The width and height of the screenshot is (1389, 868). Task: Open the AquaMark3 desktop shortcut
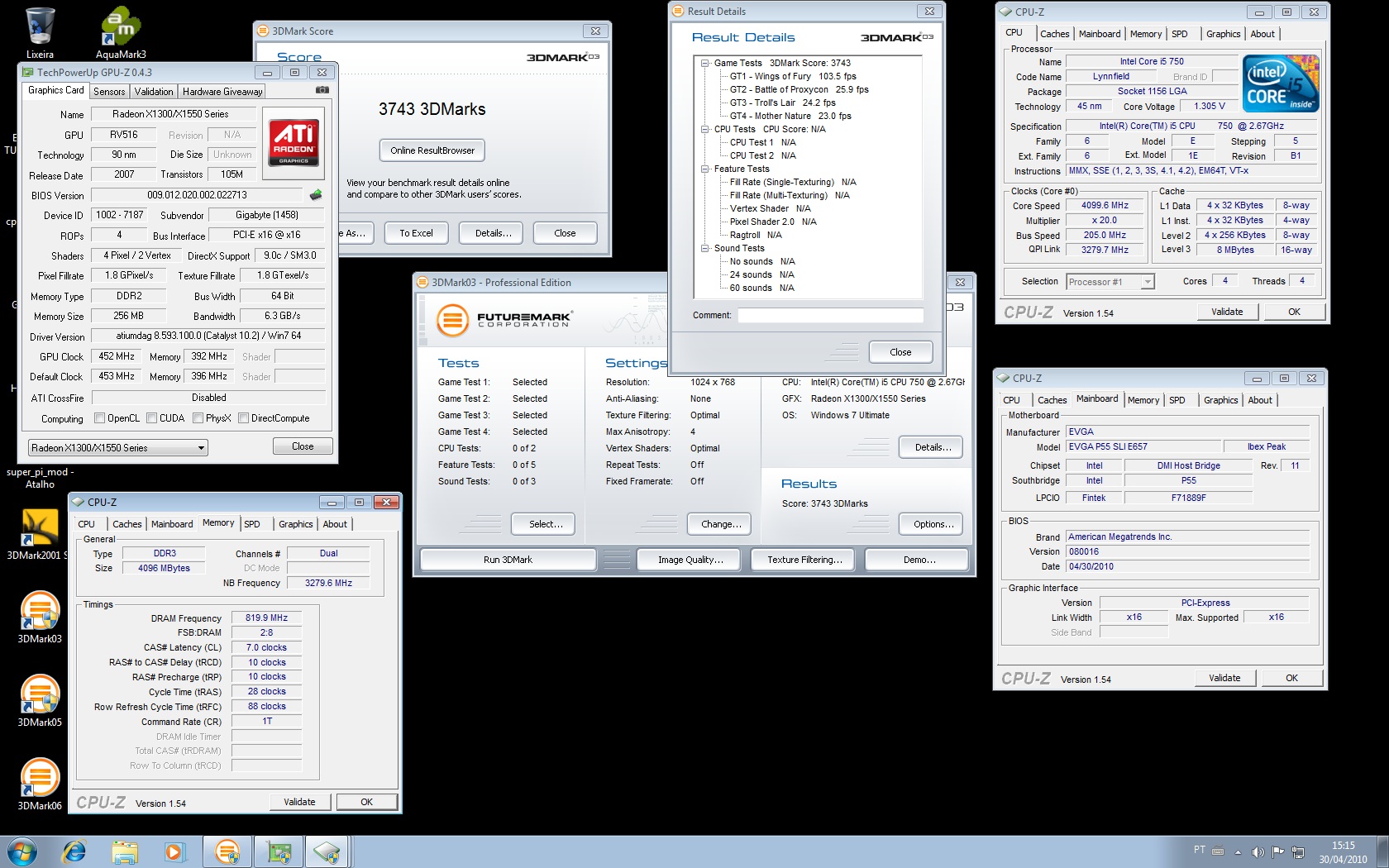[121, 28]
